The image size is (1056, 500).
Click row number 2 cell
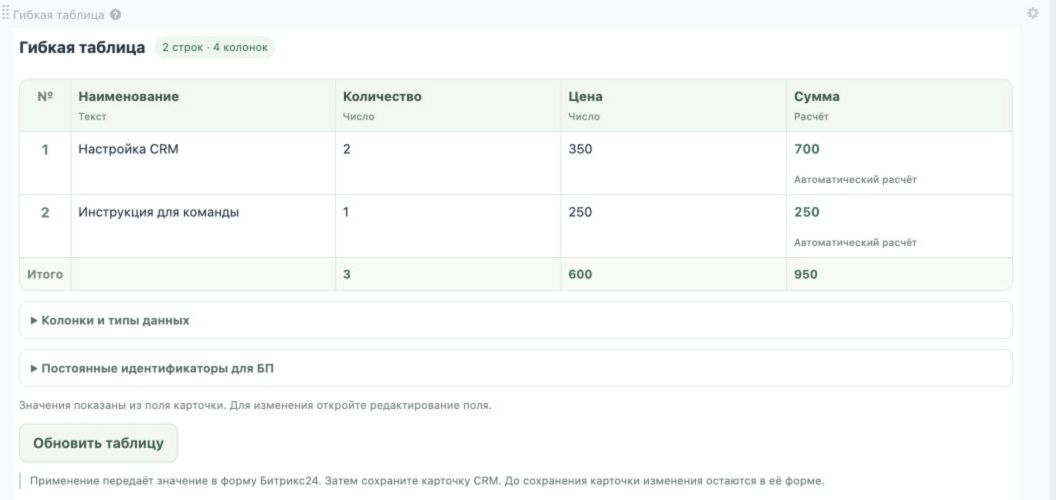click(x=45, y=226)
